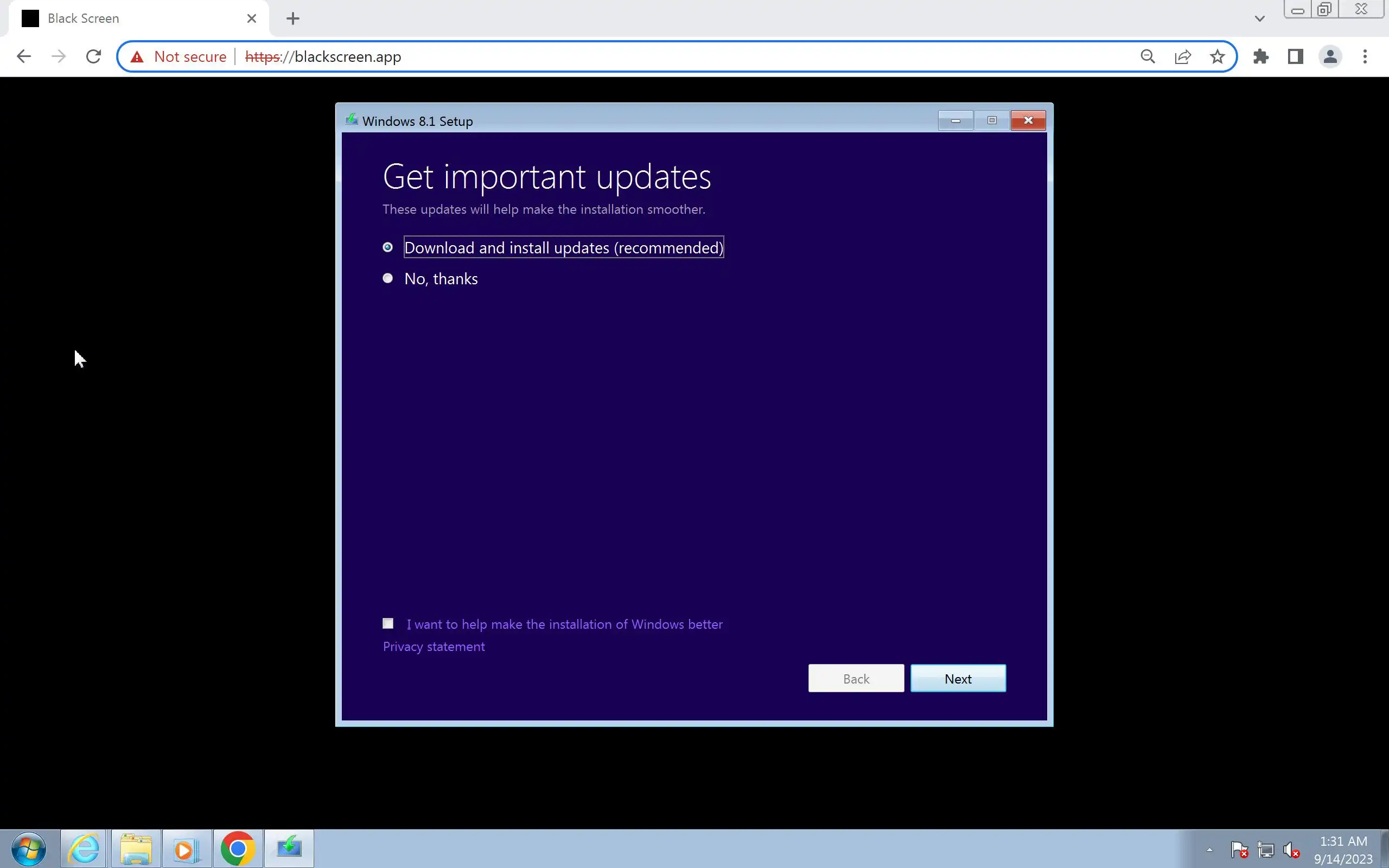The height and width of the screenshot is (868, 1389).
Task: Expand the tab search dropdown chevron
Action: click(1259, 18)
